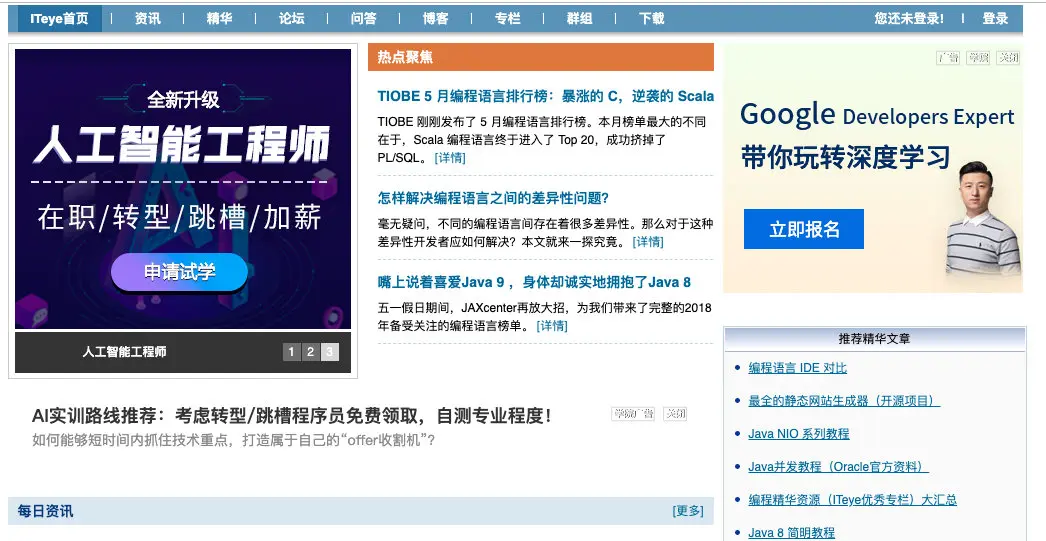This screenshot has height=541, width=1046.
Task: Click the 推荐精华文章 panel heading
Action: (x=874, y=339)
